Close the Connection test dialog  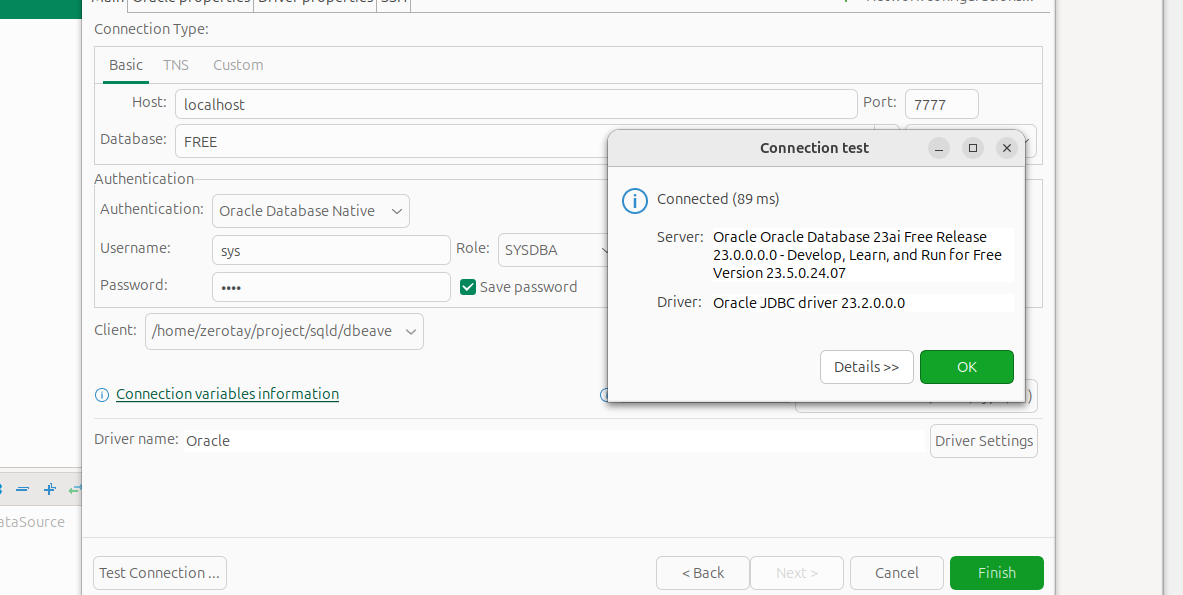tap(1007, 148)
